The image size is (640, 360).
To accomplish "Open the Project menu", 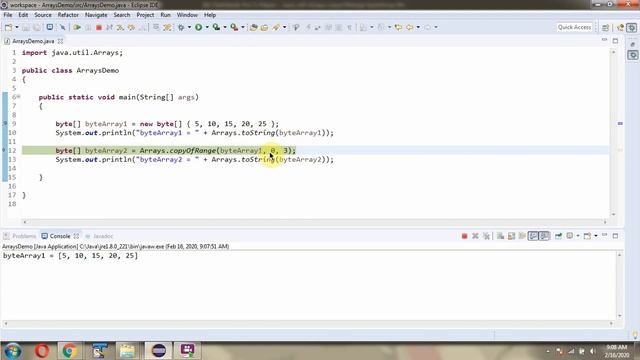I will (x=145, y=15).
